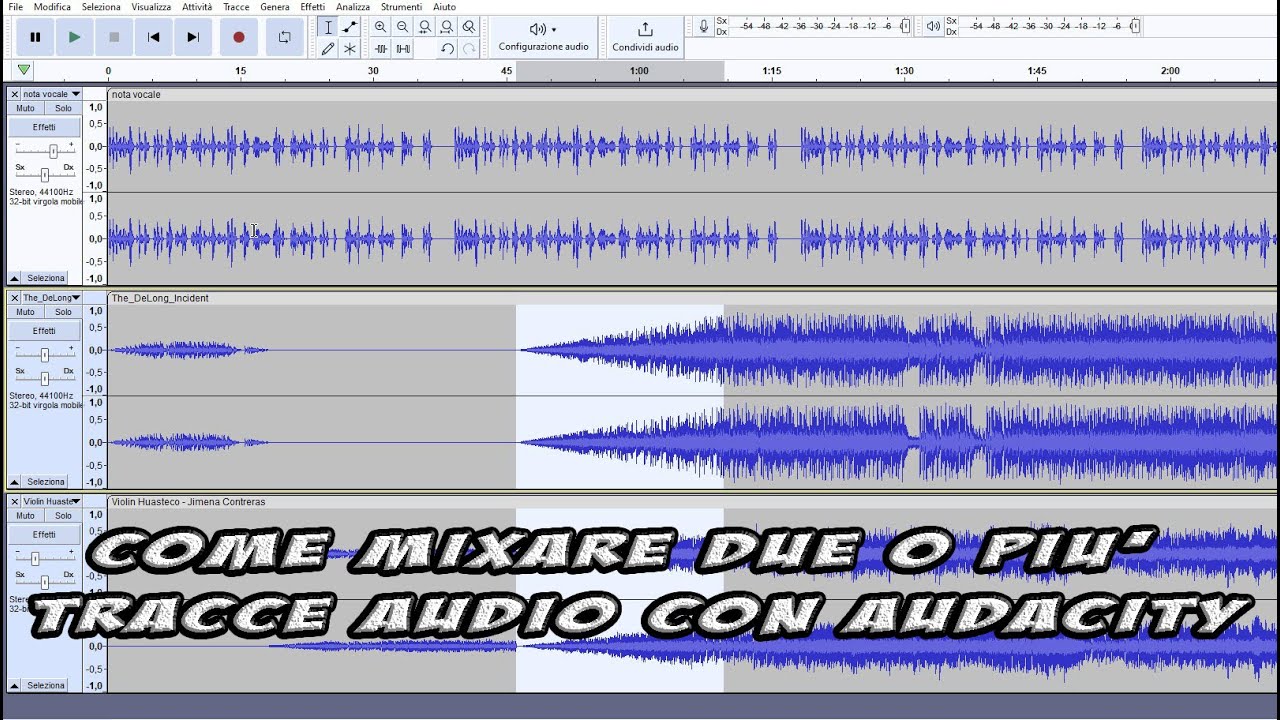Click the Undo arrow icon

point(447,48)
